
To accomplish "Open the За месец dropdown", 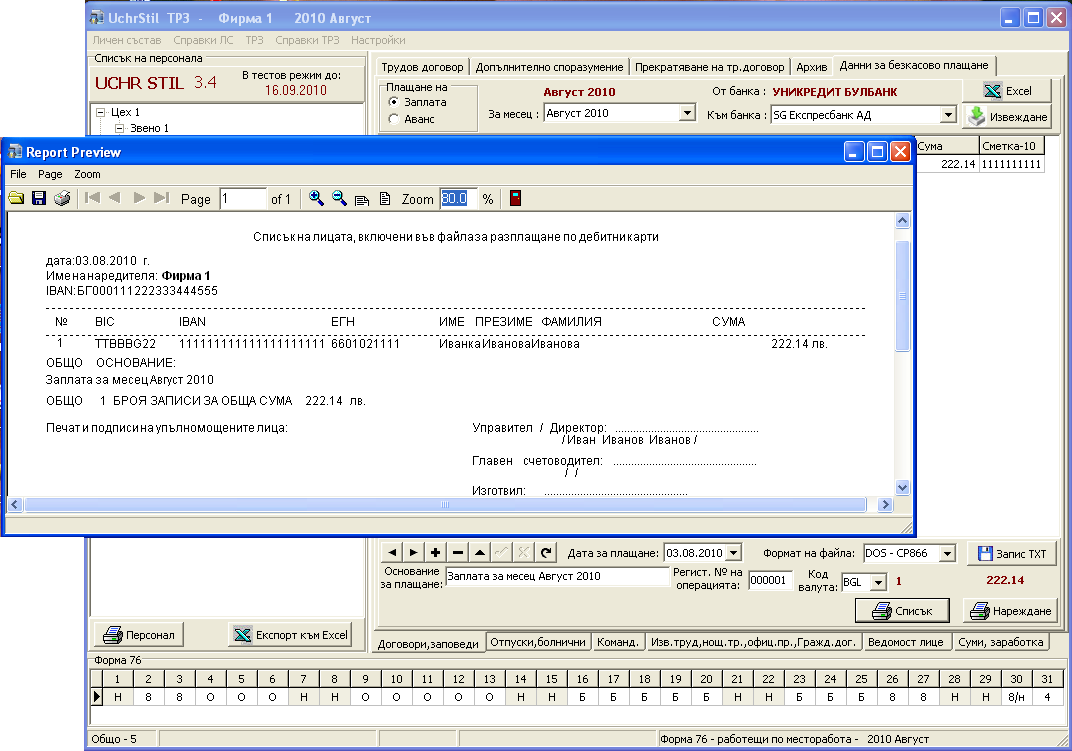I will (686, 114).
